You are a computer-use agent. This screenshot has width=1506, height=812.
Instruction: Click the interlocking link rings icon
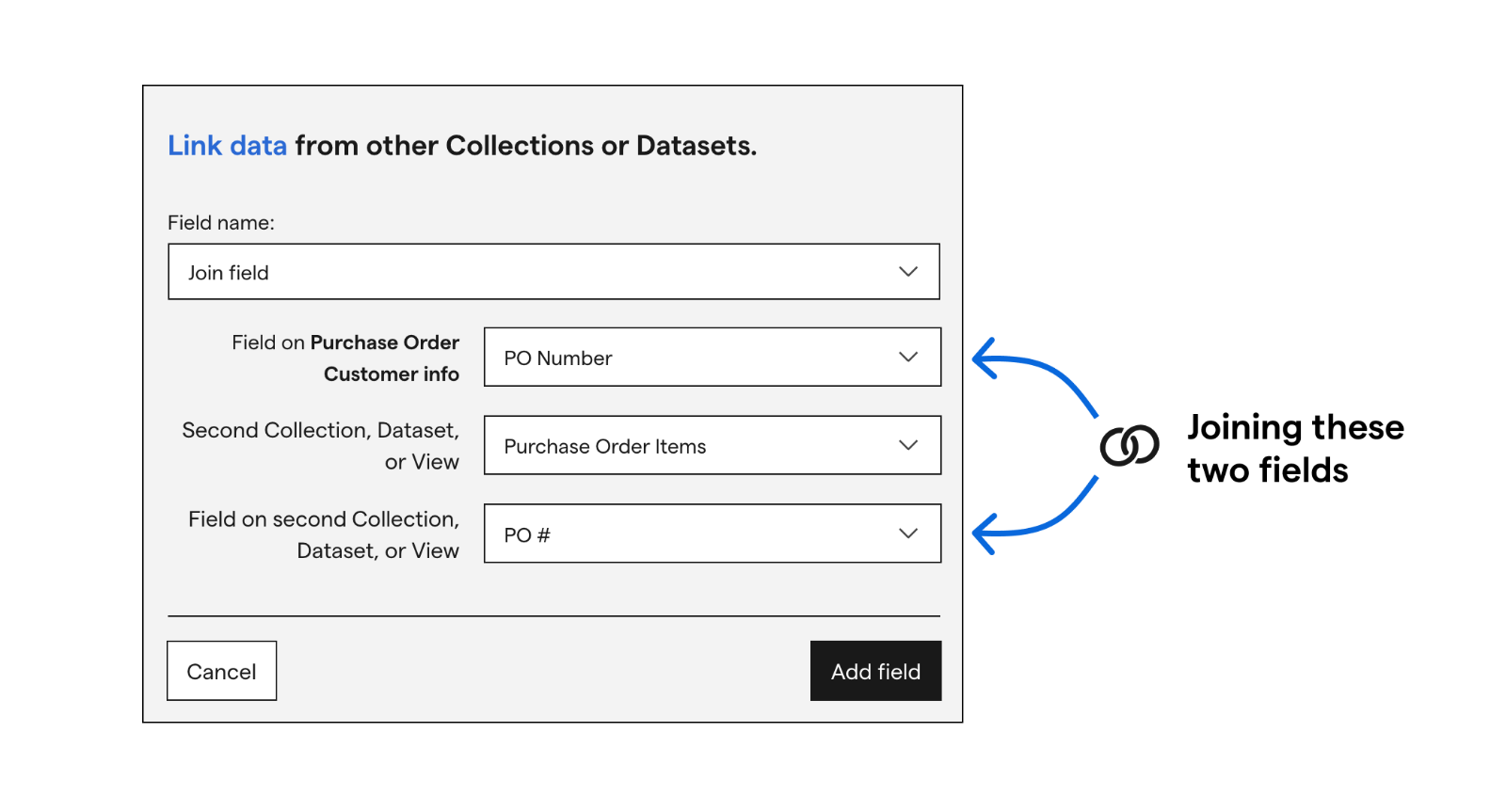coord(1129,446)
